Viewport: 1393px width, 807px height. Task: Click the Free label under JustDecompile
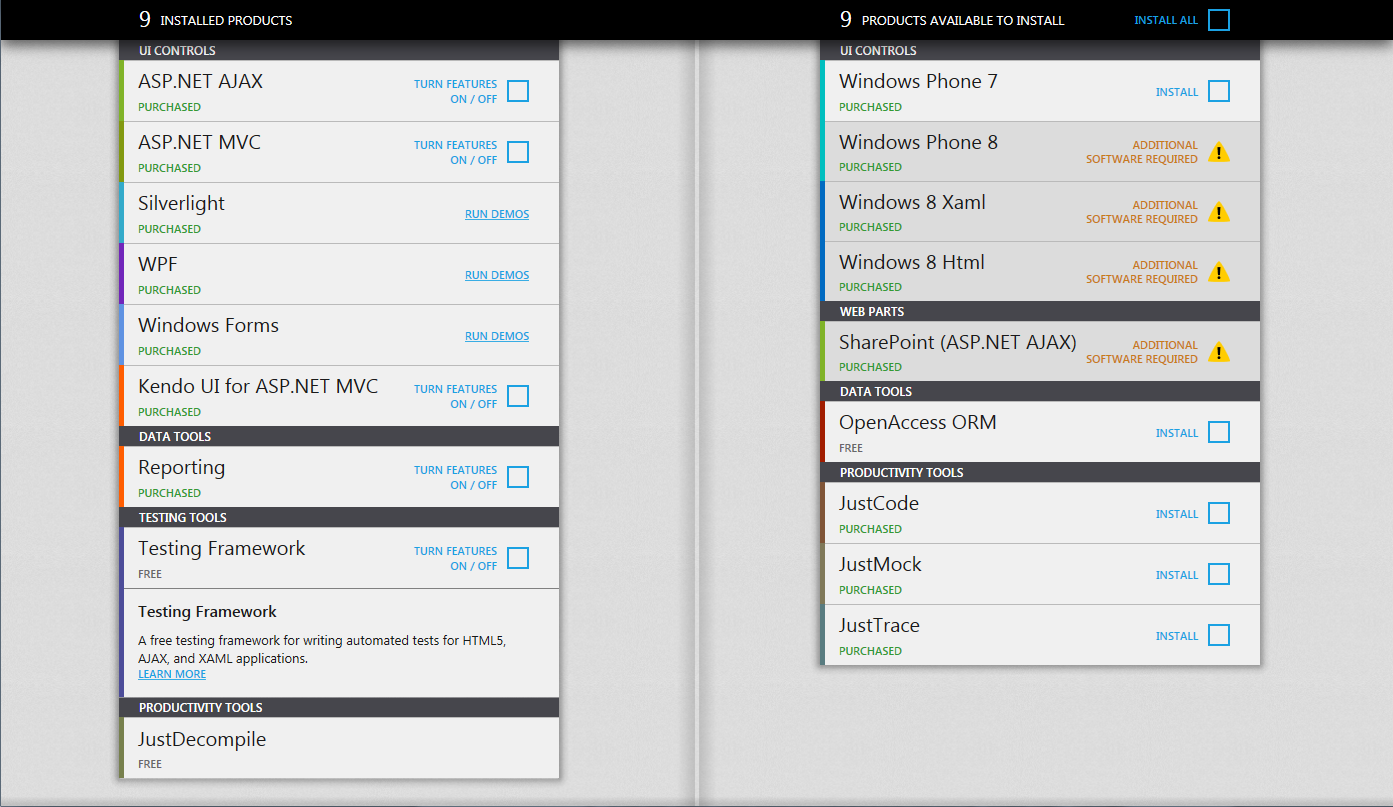[x=150, y=764]
